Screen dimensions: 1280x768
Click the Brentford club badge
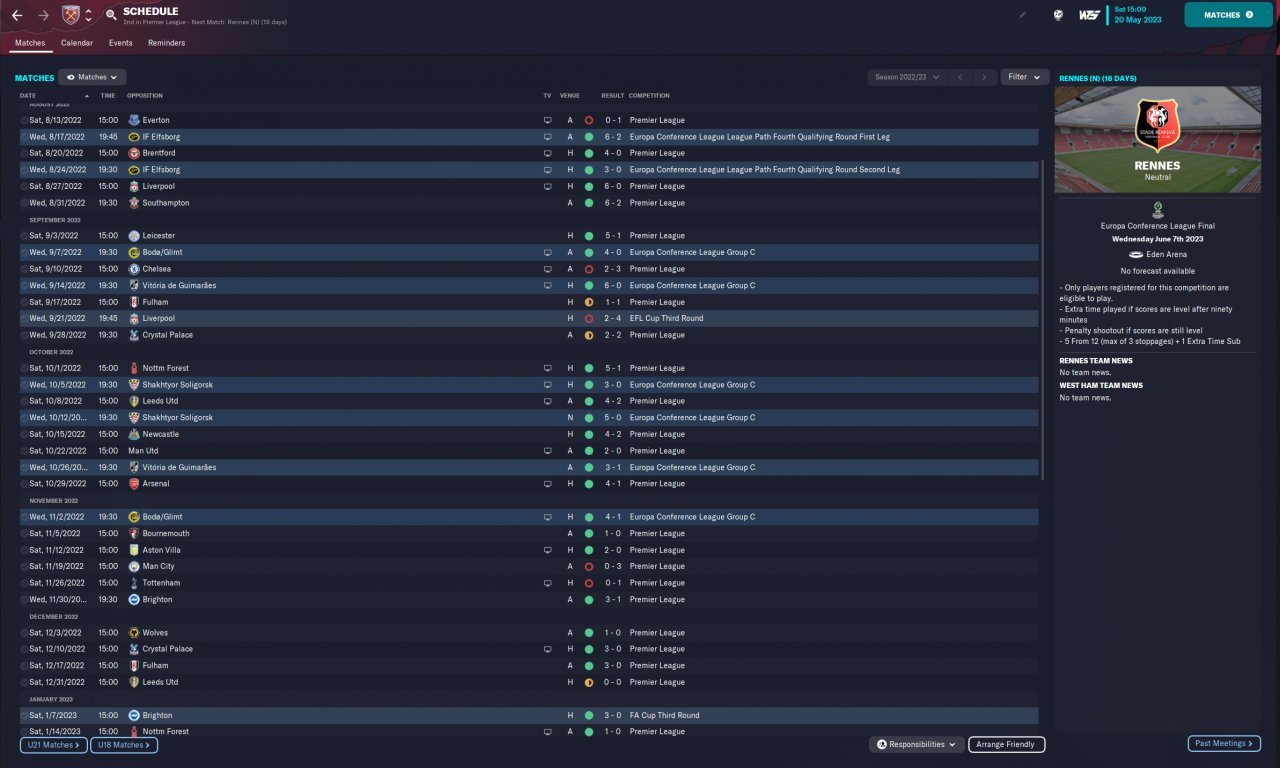pos(134,153)
